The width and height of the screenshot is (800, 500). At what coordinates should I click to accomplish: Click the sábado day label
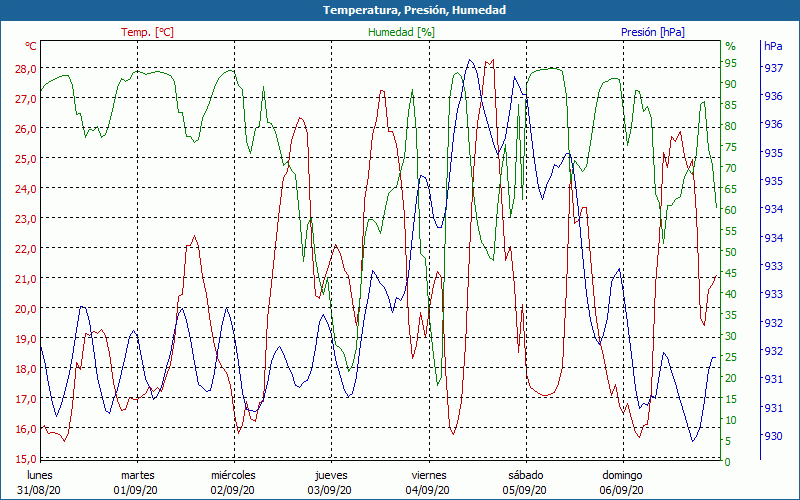pos(526,476)
